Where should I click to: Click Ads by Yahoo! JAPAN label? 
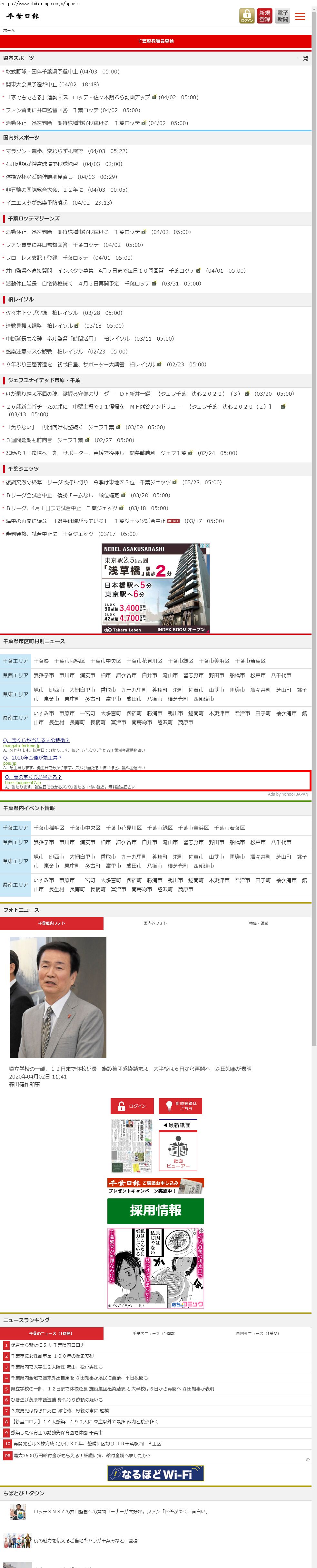click(x=288, y=794)
